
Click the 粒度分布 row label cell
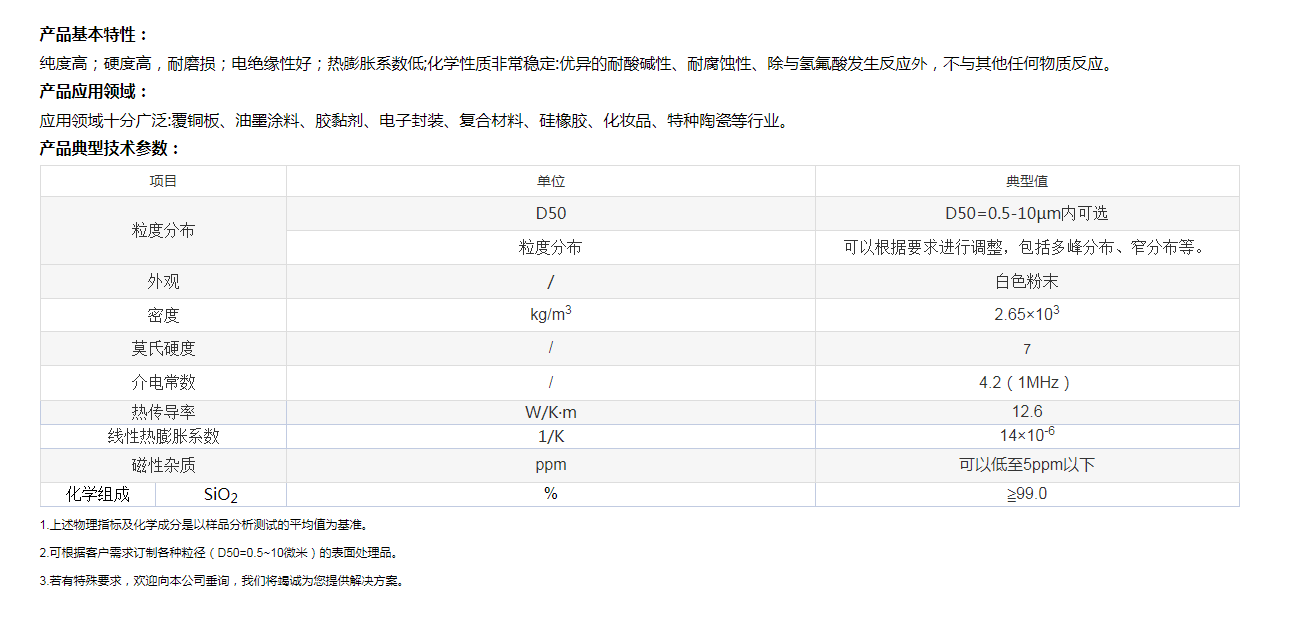click(x=163, y=230)
